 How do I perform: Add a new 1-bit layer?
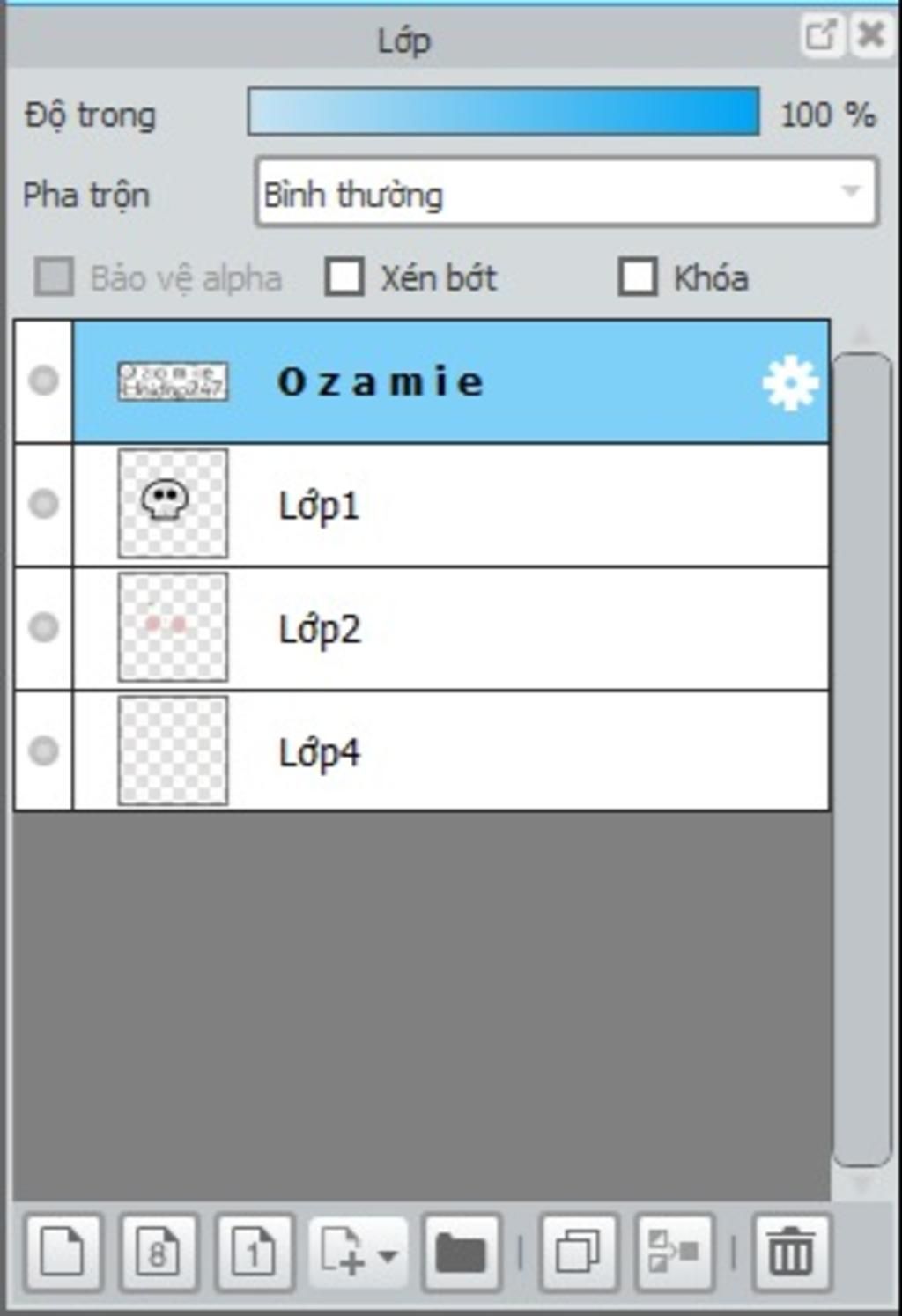point(255,1252)
